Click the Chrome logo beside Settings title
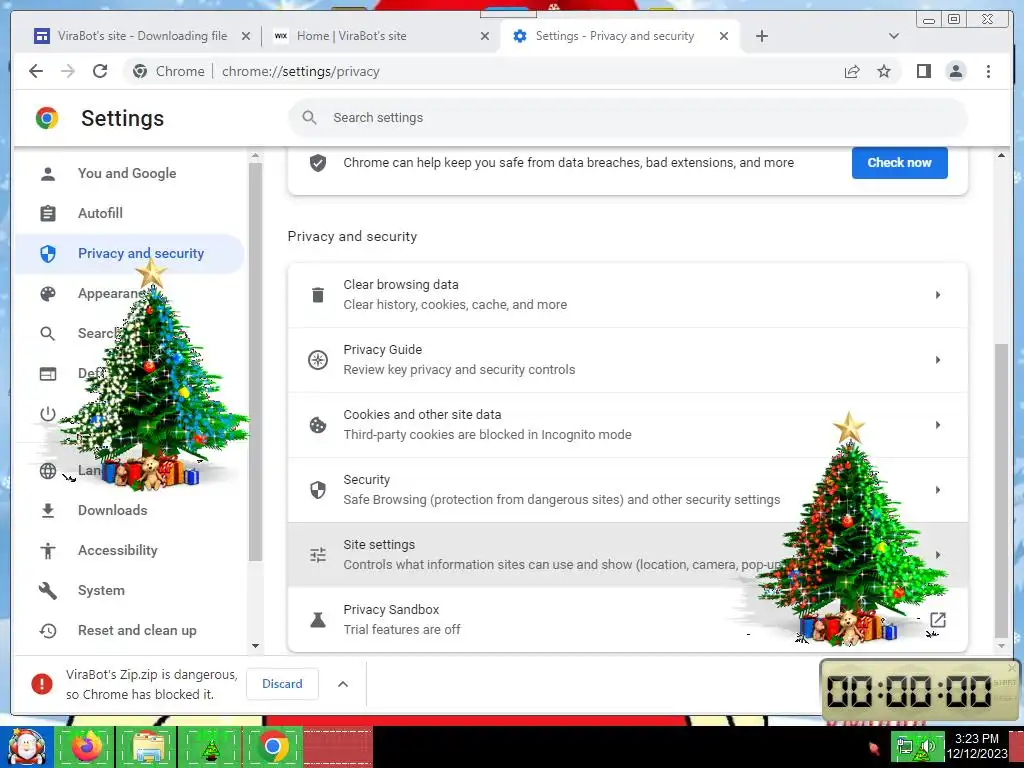The height and width of the screenshot is (768, 1024). coord(47,118)
